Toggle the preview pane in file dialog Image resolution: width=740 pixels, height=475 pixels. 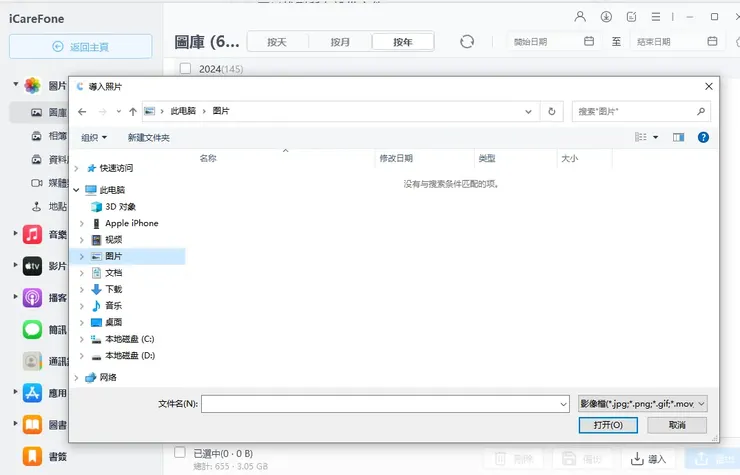tap(678, 137)
